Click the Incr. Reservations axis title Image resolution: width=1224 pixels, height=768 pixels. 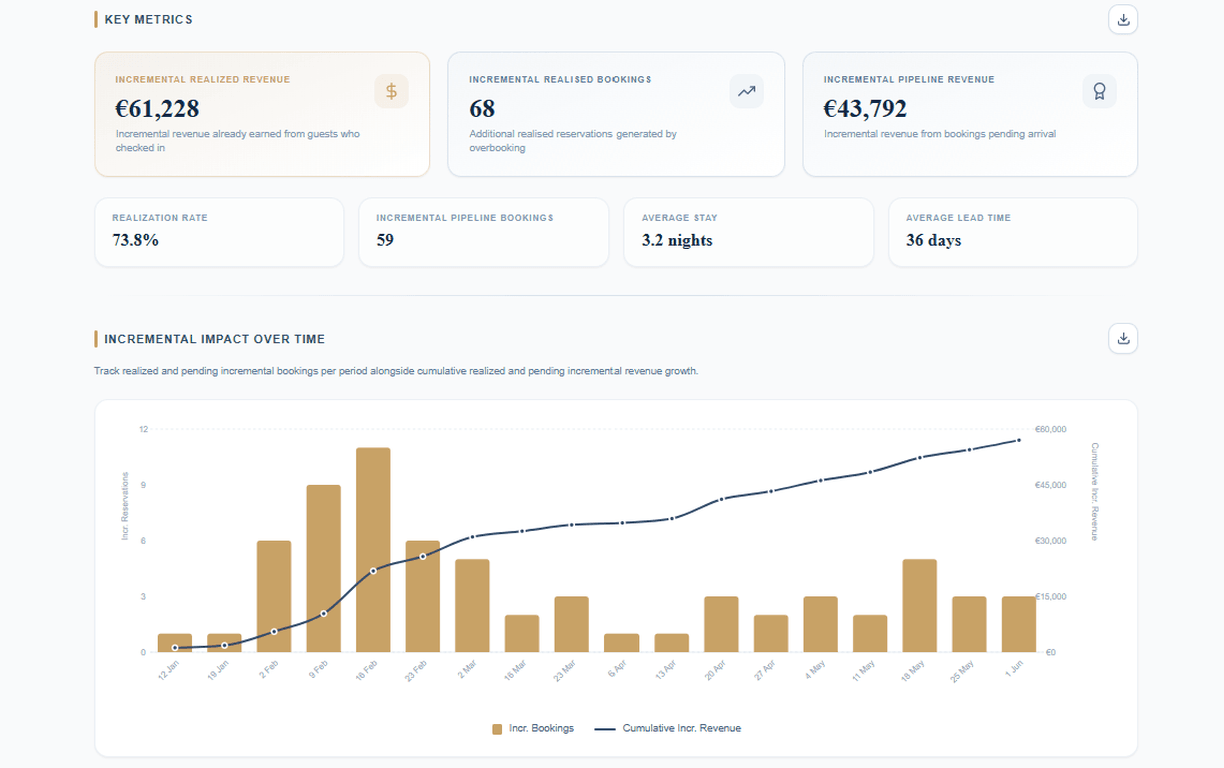click(x=126, y=506)
